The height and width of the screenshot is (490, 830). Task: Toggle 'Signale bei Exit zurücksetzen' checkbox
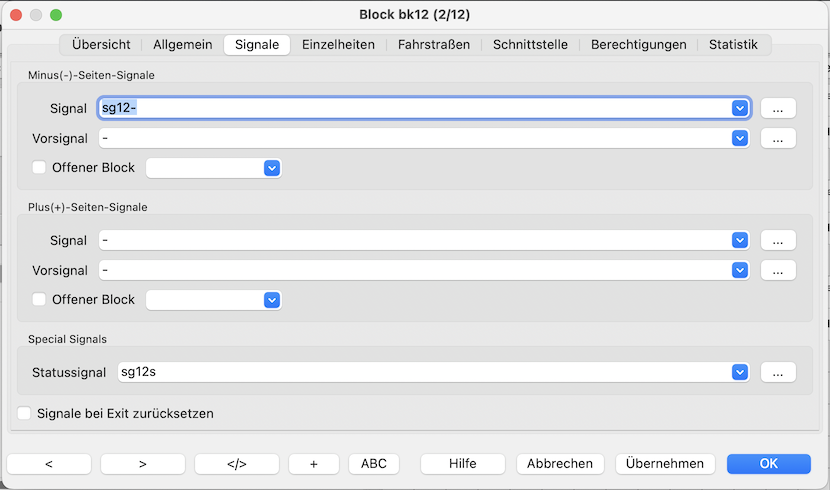pyautogui.click(x=25, y=413)
